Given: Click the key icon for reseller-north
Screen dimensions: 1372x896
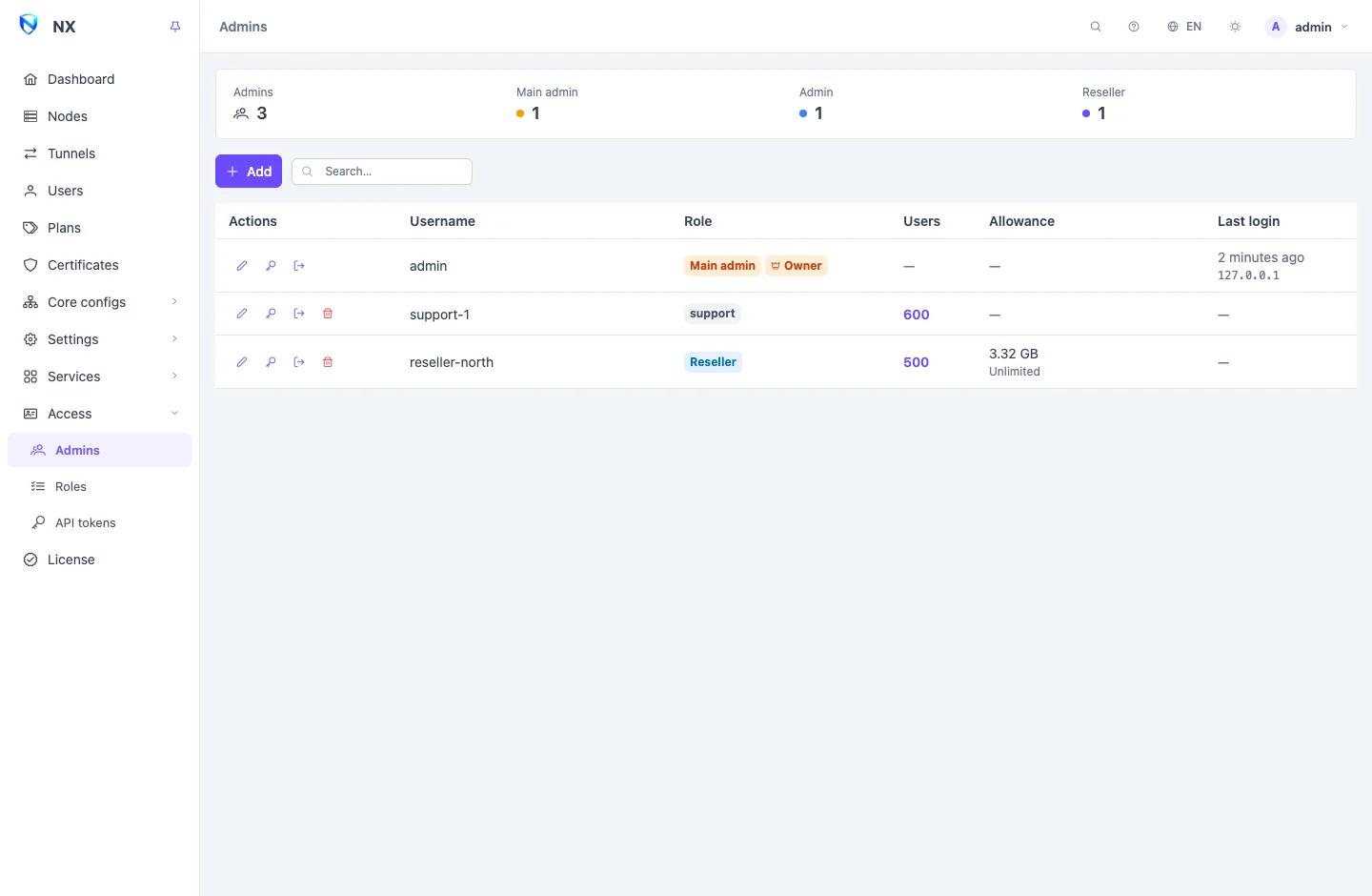Looking at the screenshot, I should point(271,362).
